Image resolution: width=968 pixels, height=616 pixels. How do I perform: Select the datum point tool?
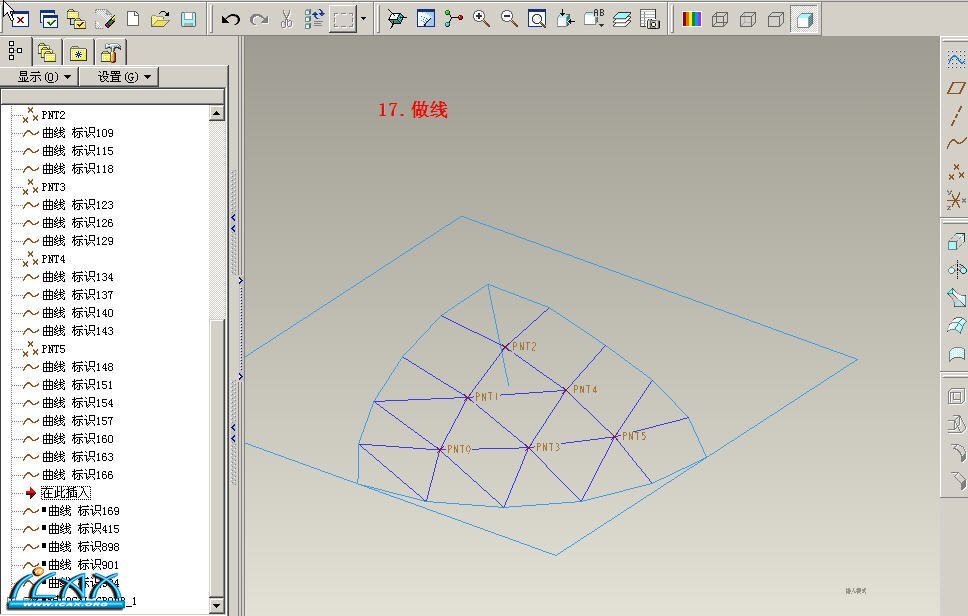point(956,172)
